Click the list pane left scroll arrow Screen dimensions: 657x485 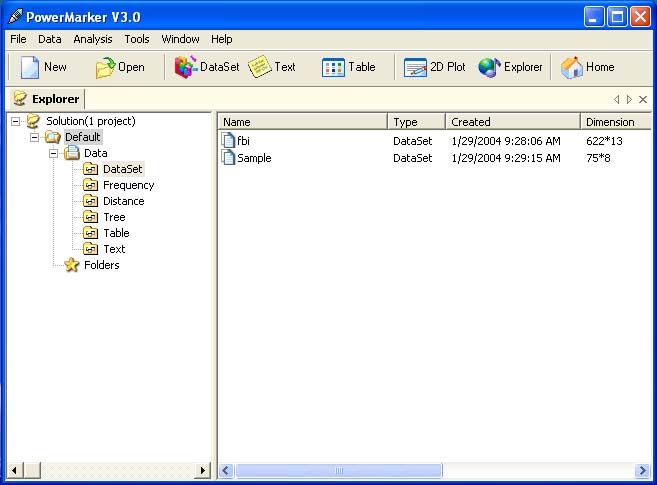pos(226,471)
